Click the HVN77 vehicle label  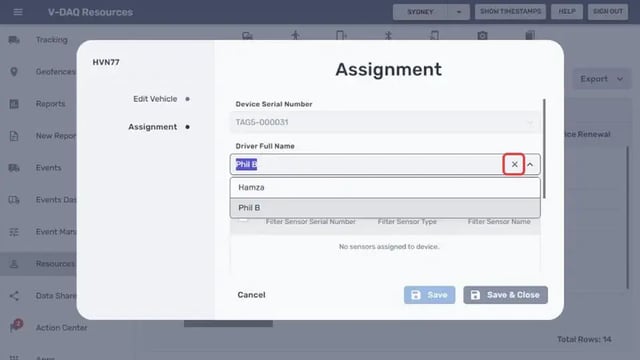point(106,62)
